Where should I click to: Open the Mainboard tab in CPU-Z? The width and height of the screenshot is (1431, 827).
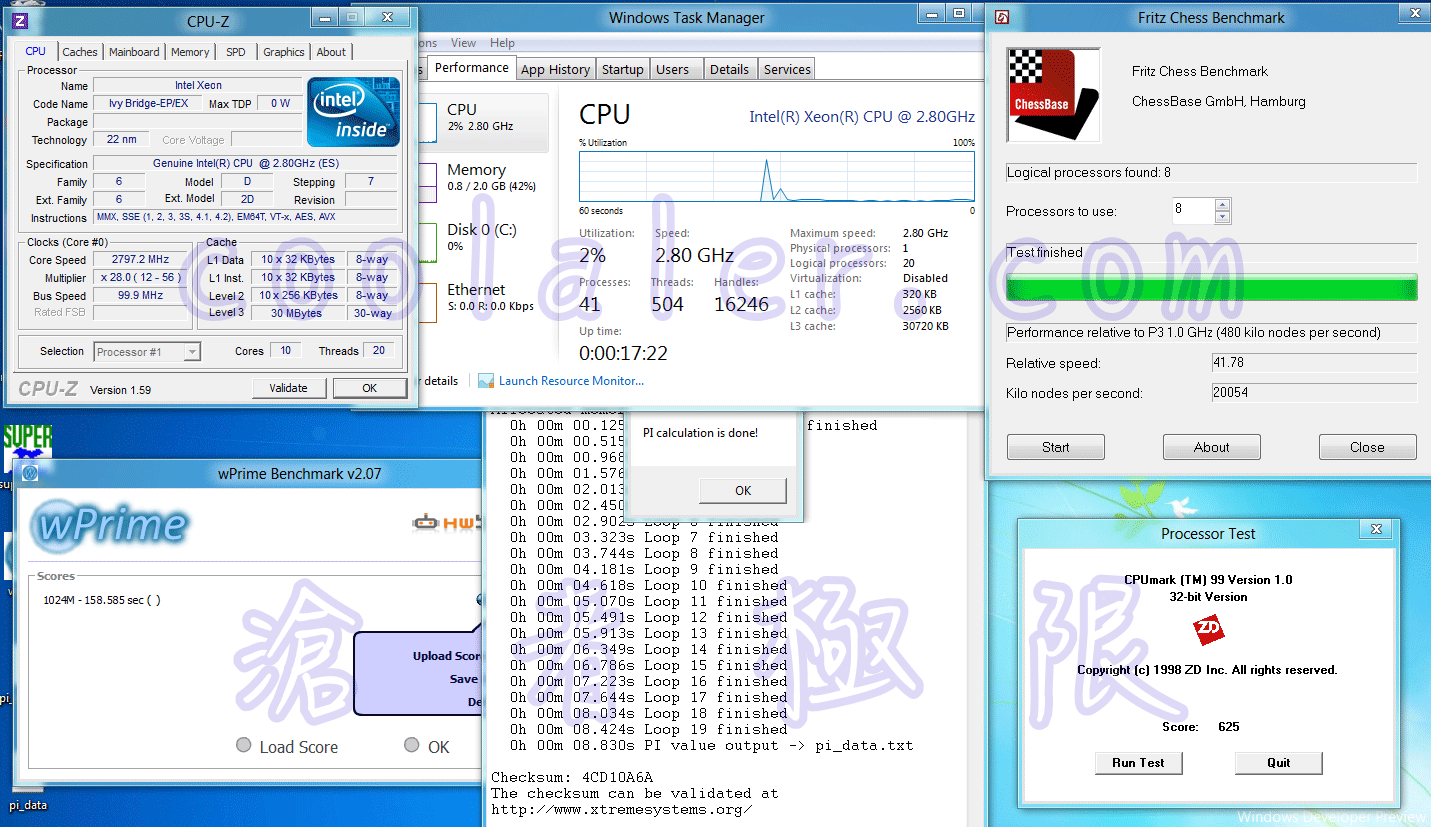(x=134, y=52)
